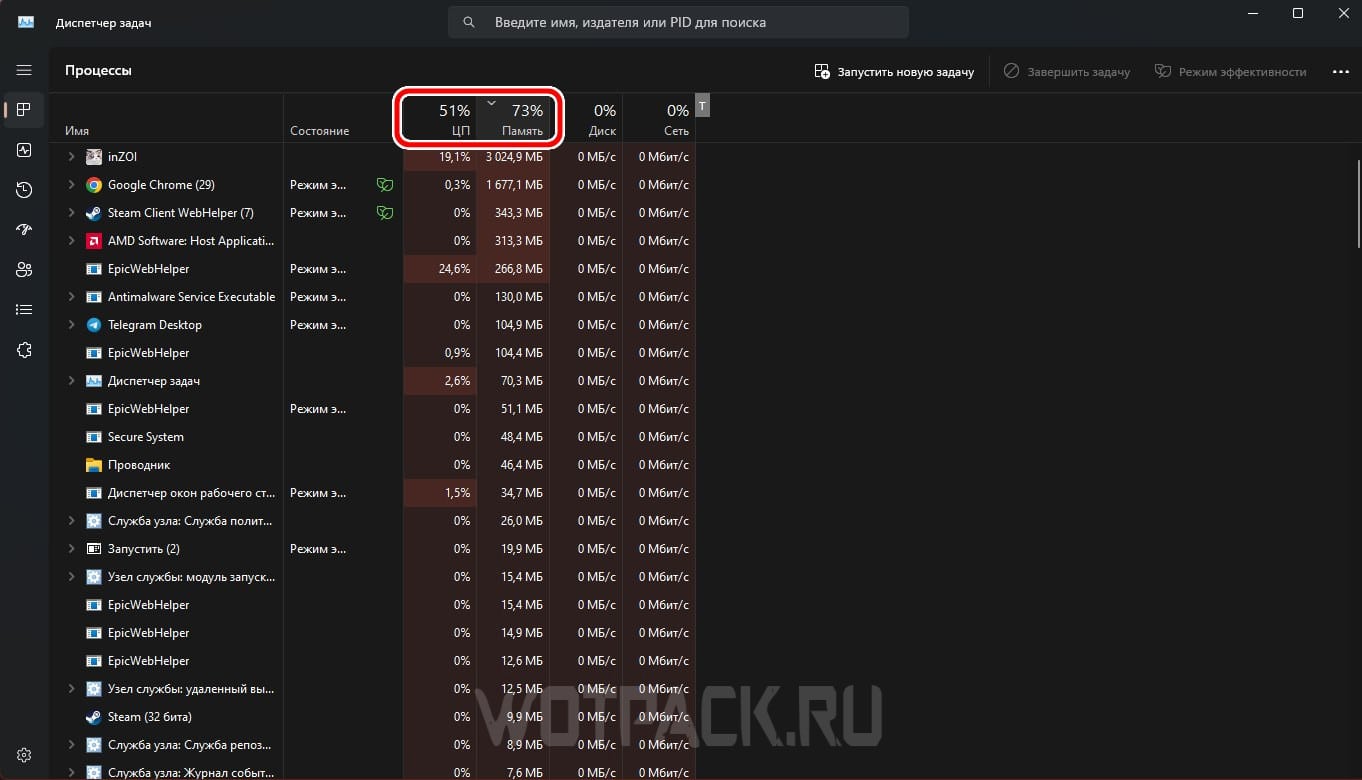Select the 19,1% CPU value for inZOI
Viewport: 1362px width, 780px height.
pyautogui.click(x=454, y=157)
